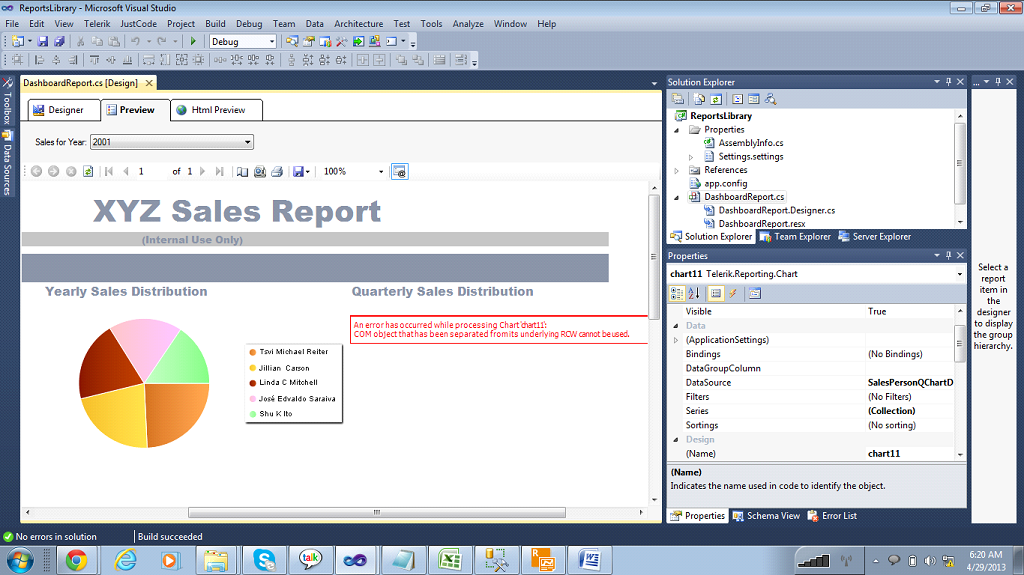
Task: Jump to last page of report preview
Action: point(219,171)
